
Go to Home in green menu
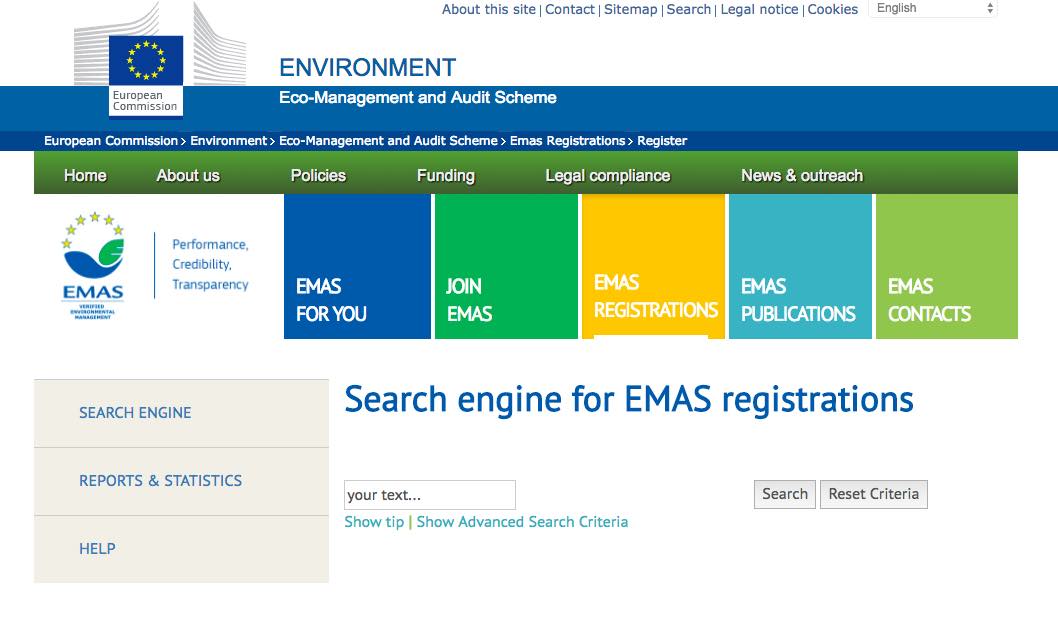(x=85, y=175)
